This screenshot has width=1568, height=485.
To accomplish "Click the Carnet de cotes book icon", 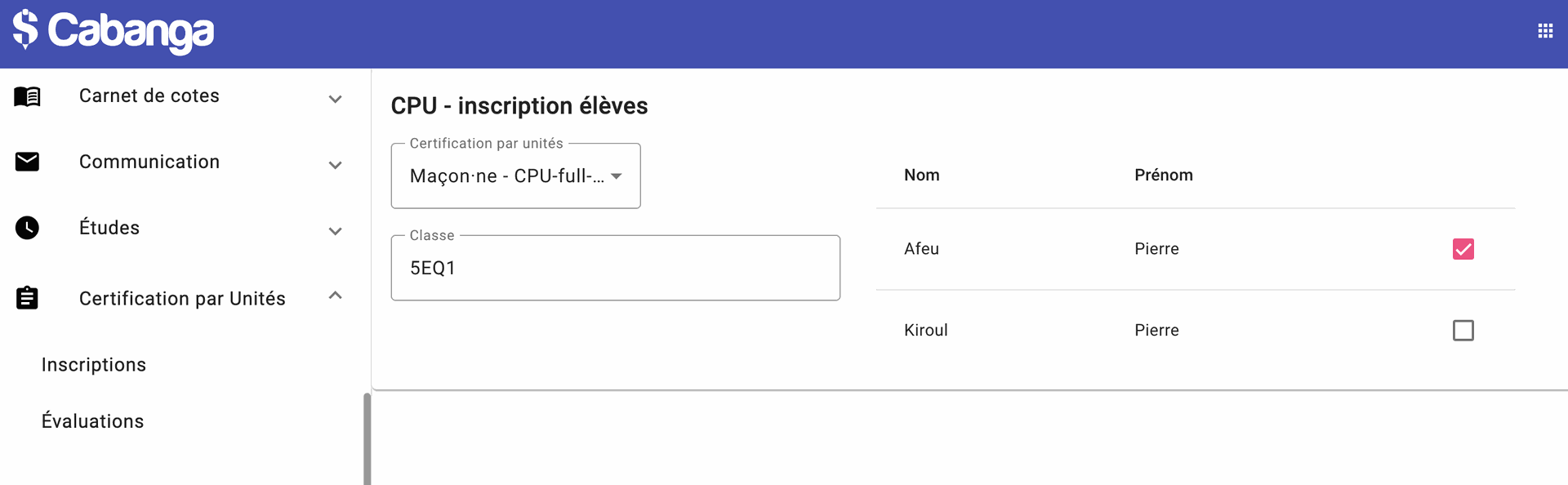I will click(x=27, y=96).
